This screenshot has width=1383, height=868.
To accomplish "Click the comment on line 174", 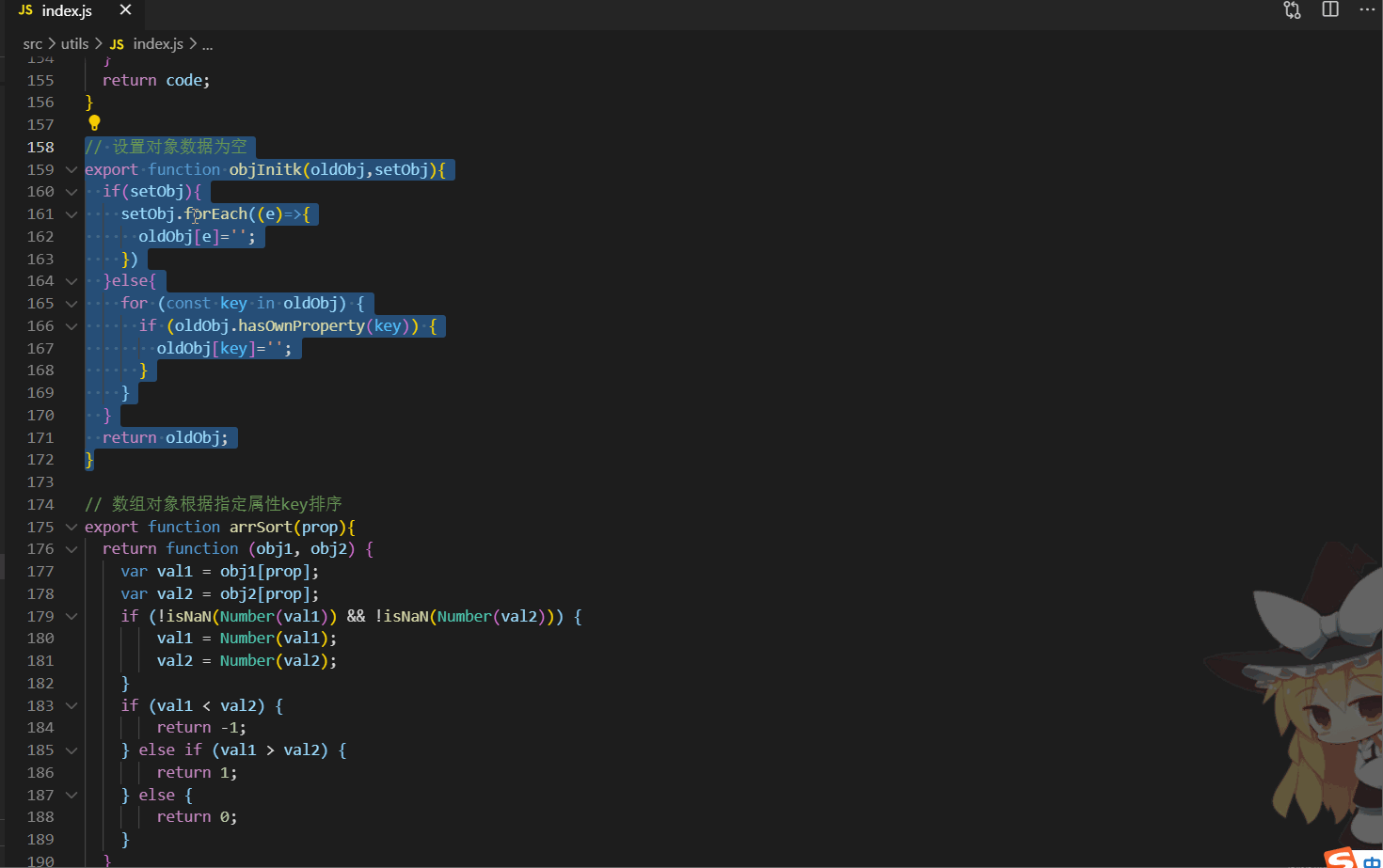I will [214, 504].
